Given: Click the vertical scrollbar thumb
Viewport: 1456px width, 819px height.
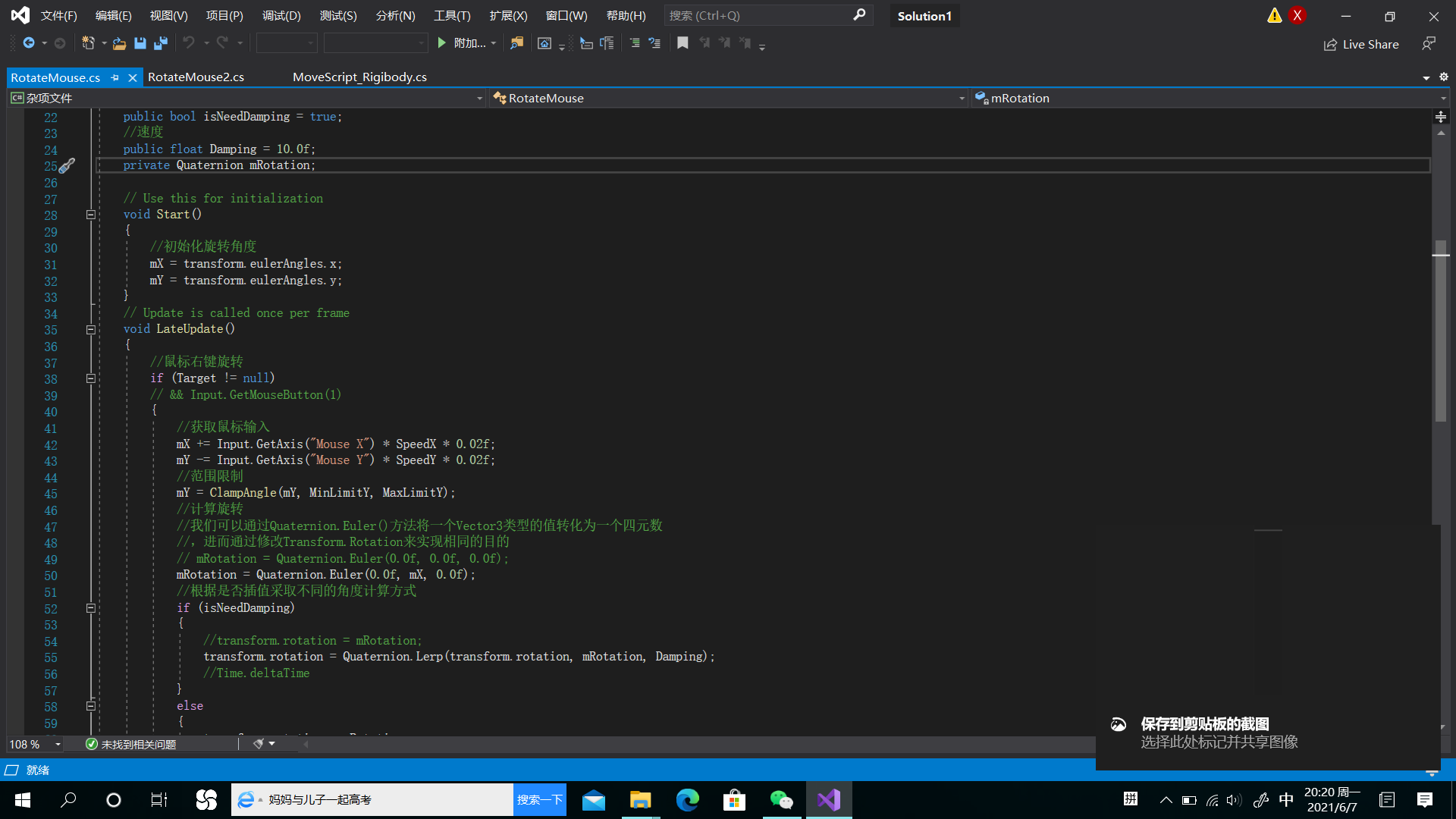Looking at the screenshot, I should [1440, 332].
